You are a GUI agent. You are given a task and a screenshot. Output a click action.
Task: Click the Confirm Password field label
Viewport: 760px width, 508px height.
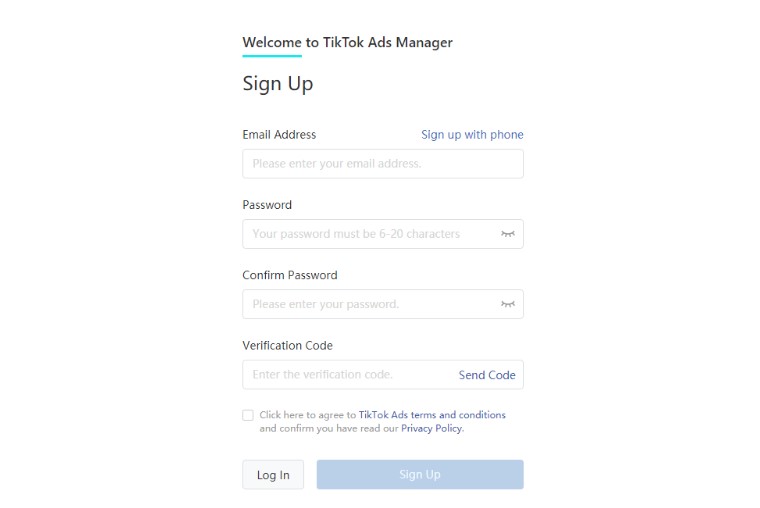[290, 275]
